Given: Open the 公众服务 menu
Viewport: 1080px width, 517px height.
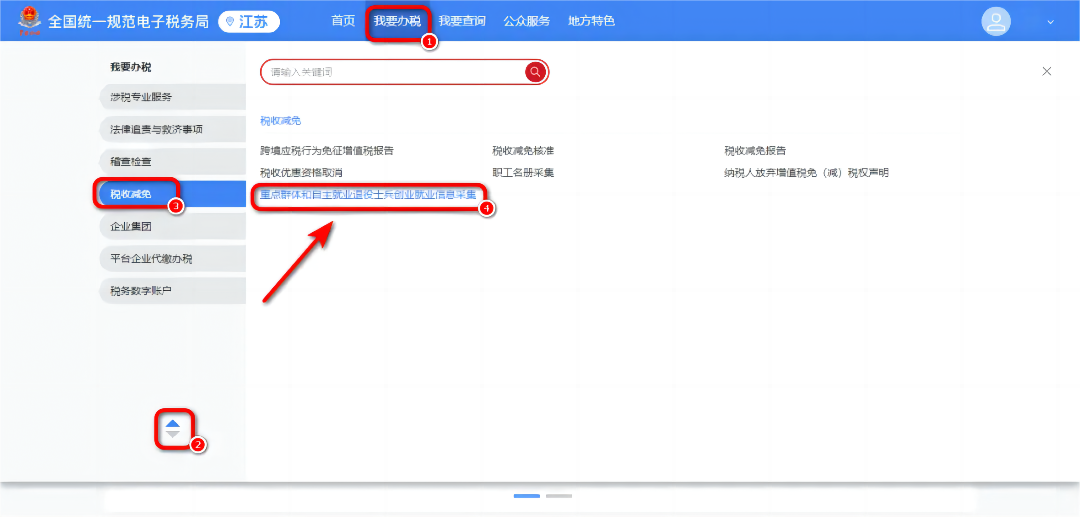Looking at the screenshot, I should tap(527, 21).
